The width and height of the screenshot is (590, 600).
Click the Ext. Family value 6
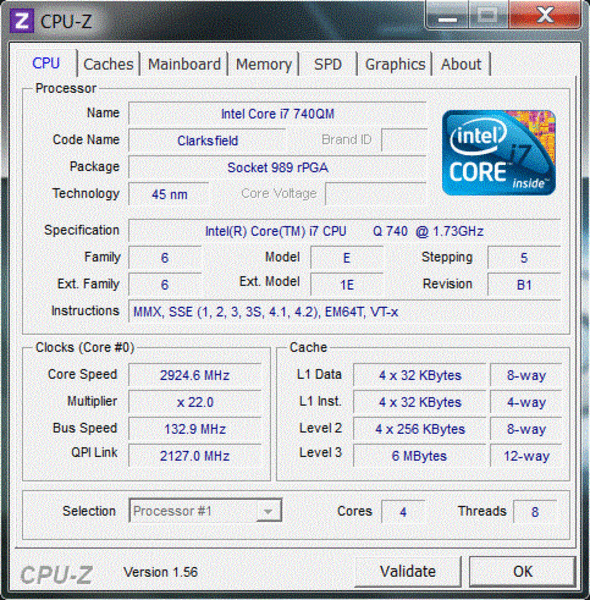tap(165, 285)
